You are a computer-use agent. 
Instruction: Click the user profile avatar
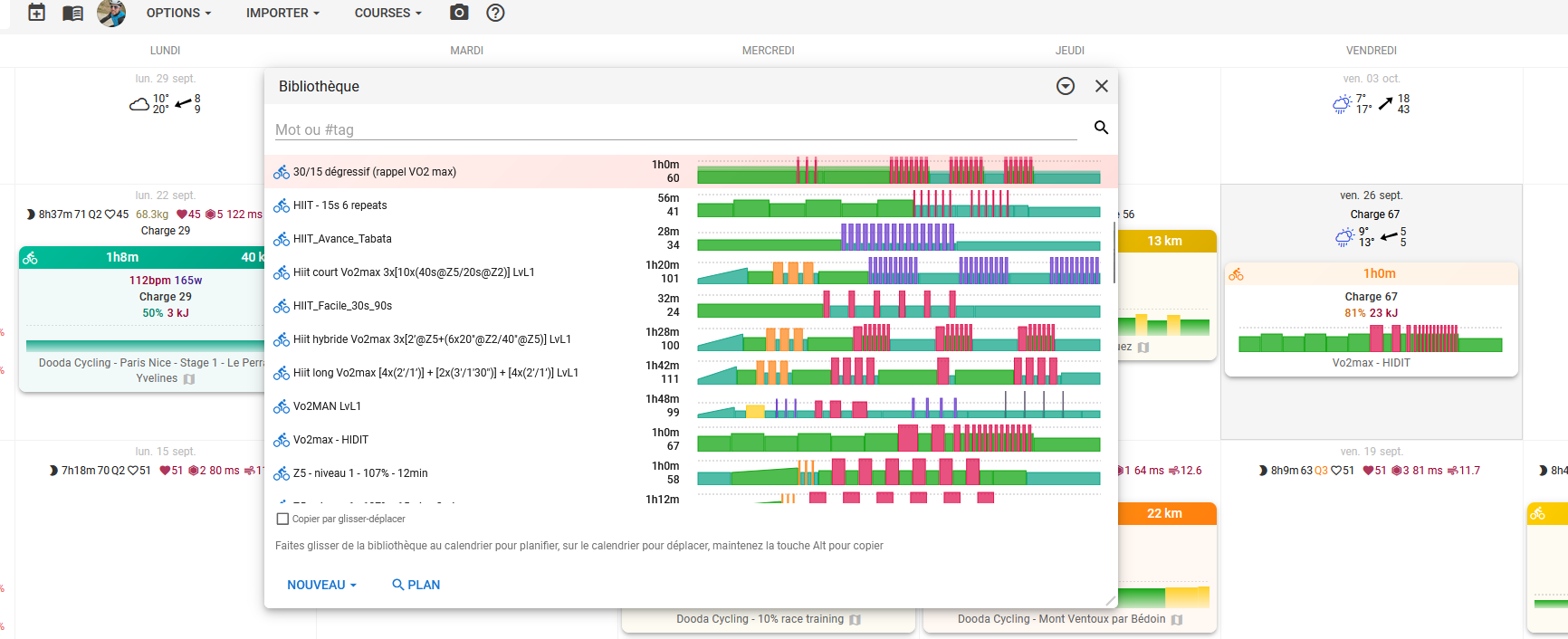pos(111,13)
